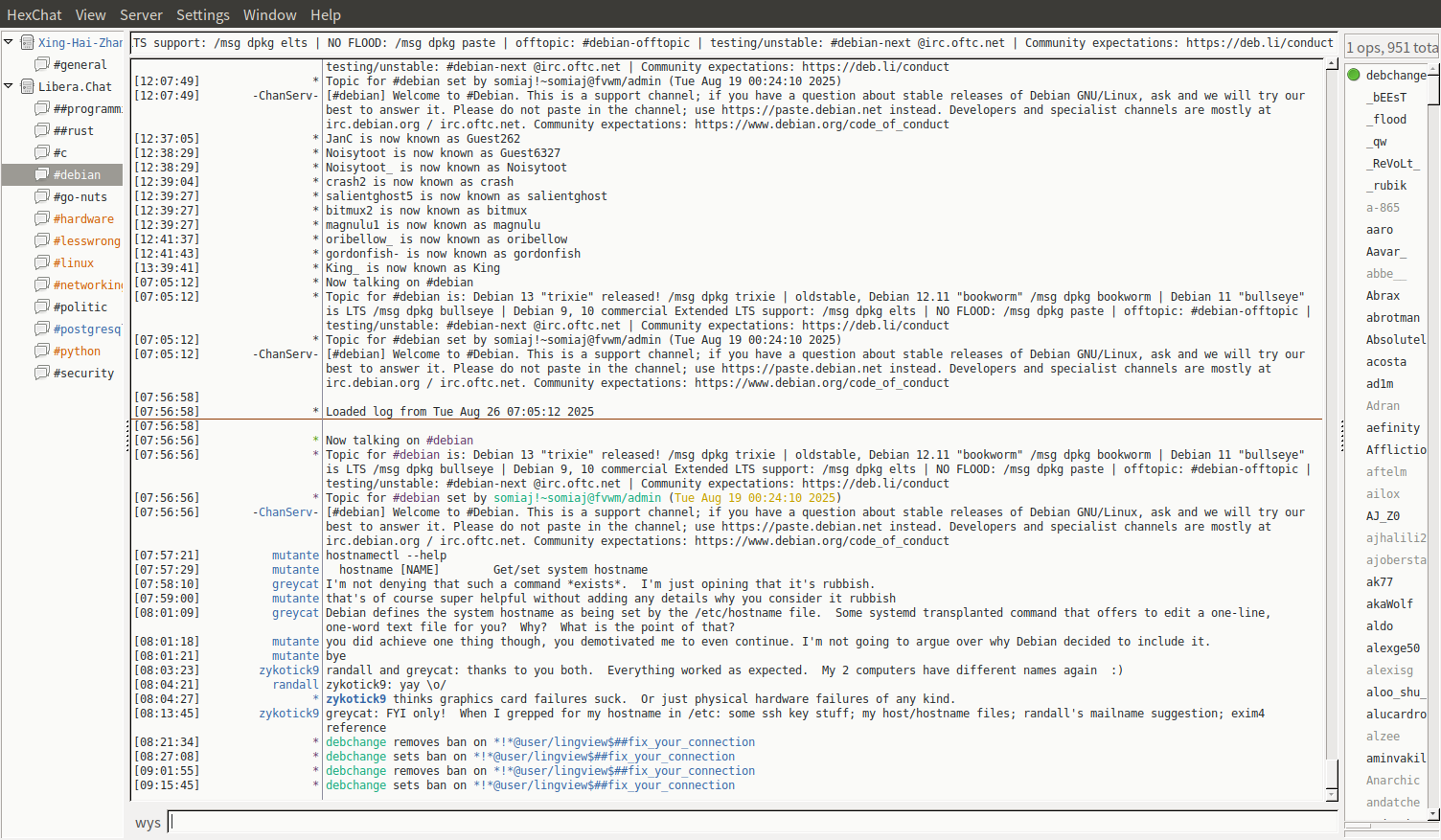Screen dimensions: 1441x840
Task: Click the #python channel icon
Action: coord(42,351)
